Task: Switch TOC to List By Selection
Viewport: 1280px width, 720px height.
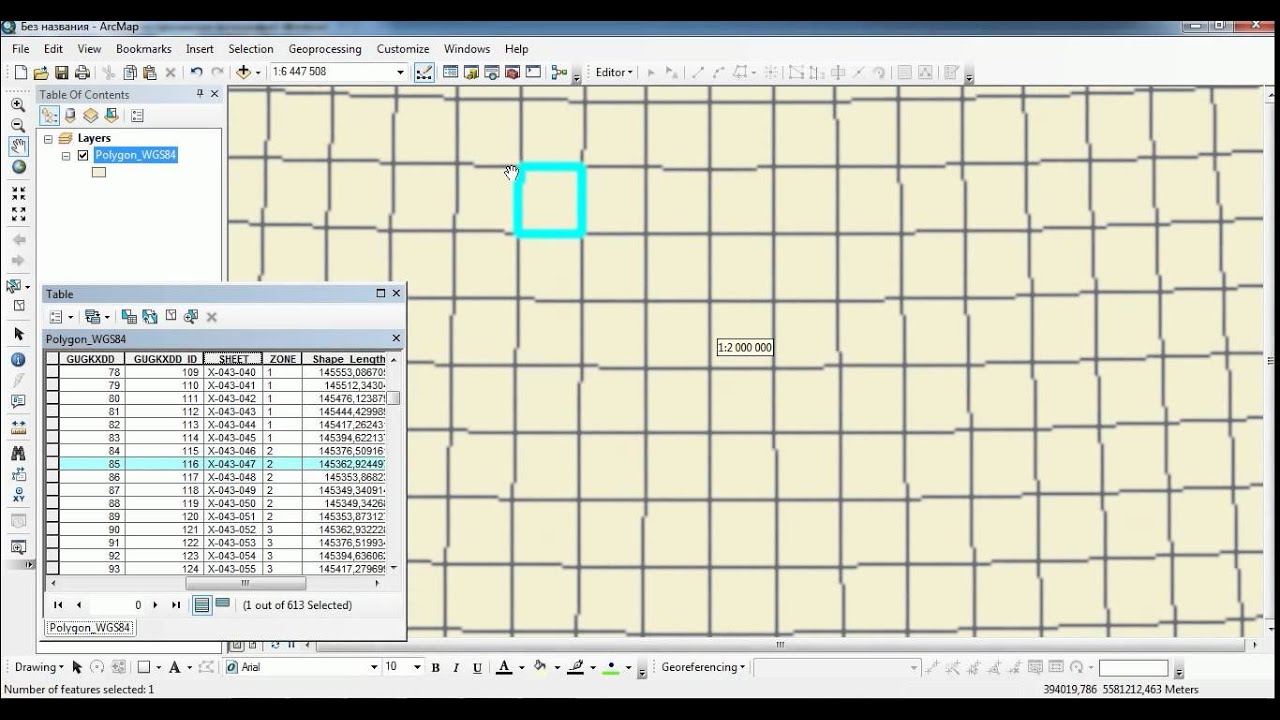Action: tap(111, 116)
